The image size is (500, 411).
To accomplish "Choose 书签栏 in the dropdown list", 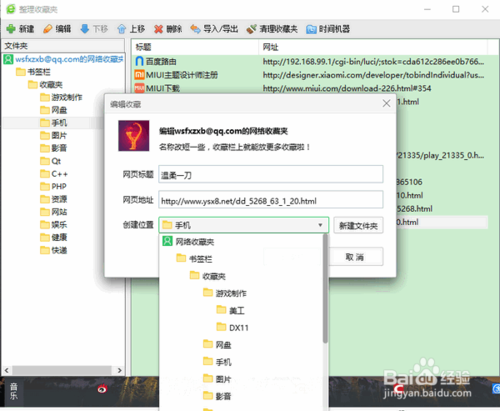I will click(194, 259).
